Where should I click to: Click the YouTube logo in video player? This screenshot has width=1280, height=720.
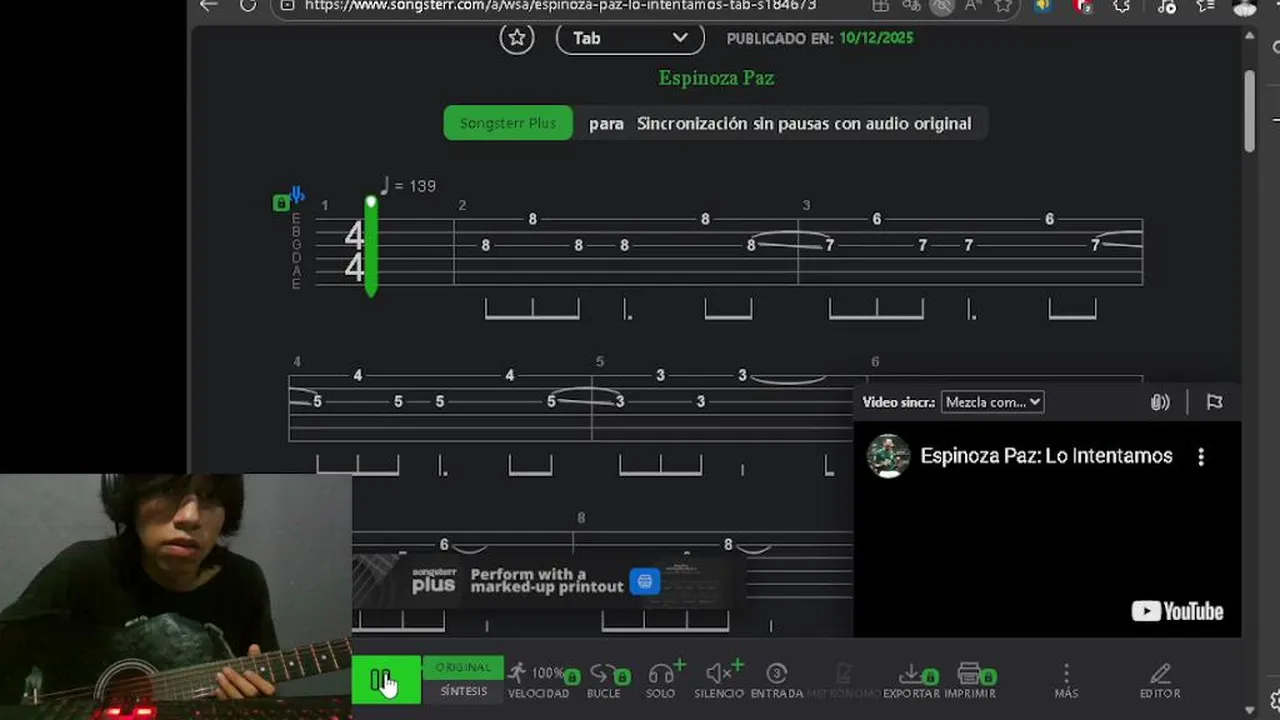pos(1177,611)
